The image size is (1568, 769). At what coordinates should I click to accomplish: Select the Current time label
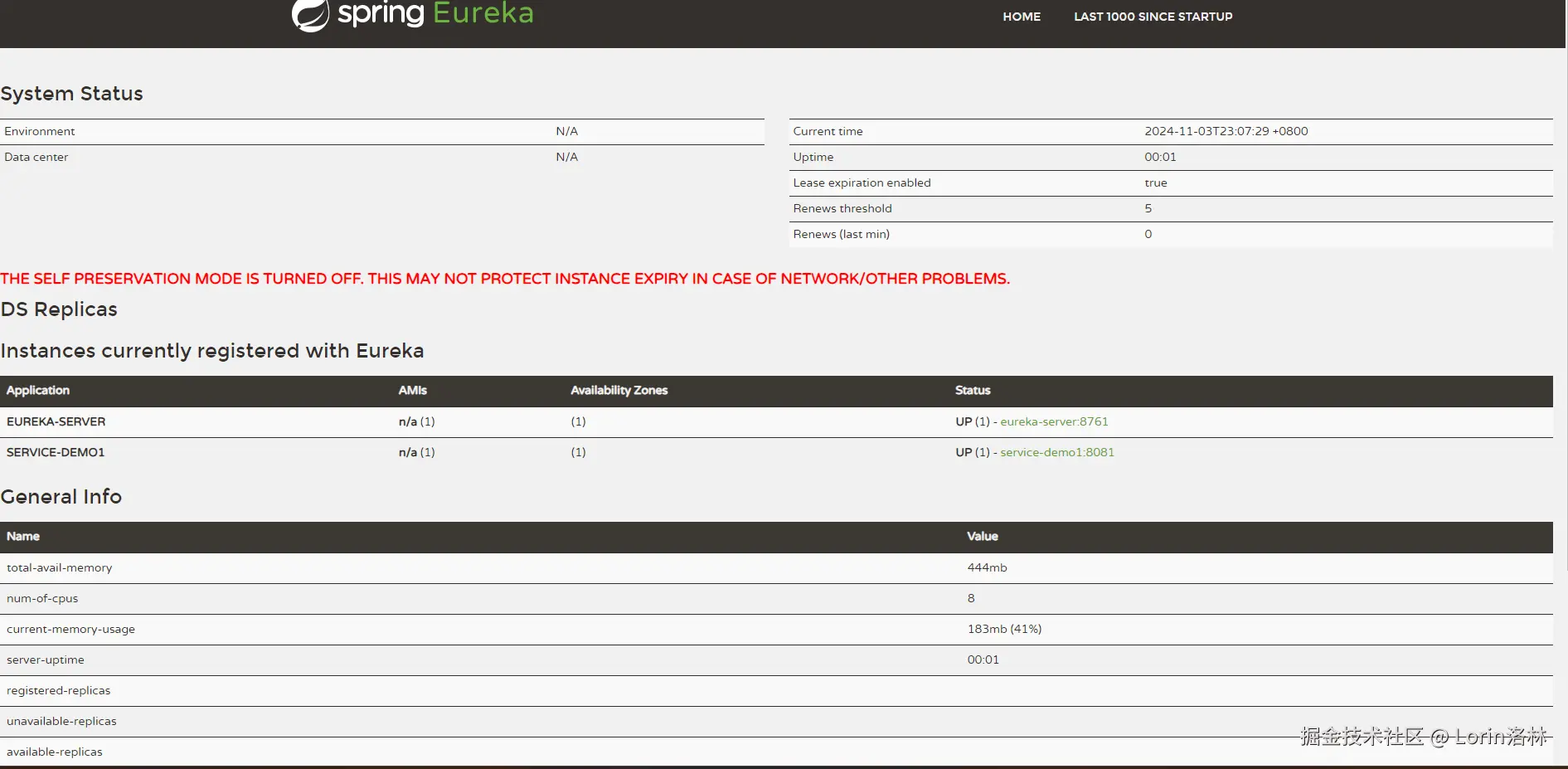pos(828,131)
